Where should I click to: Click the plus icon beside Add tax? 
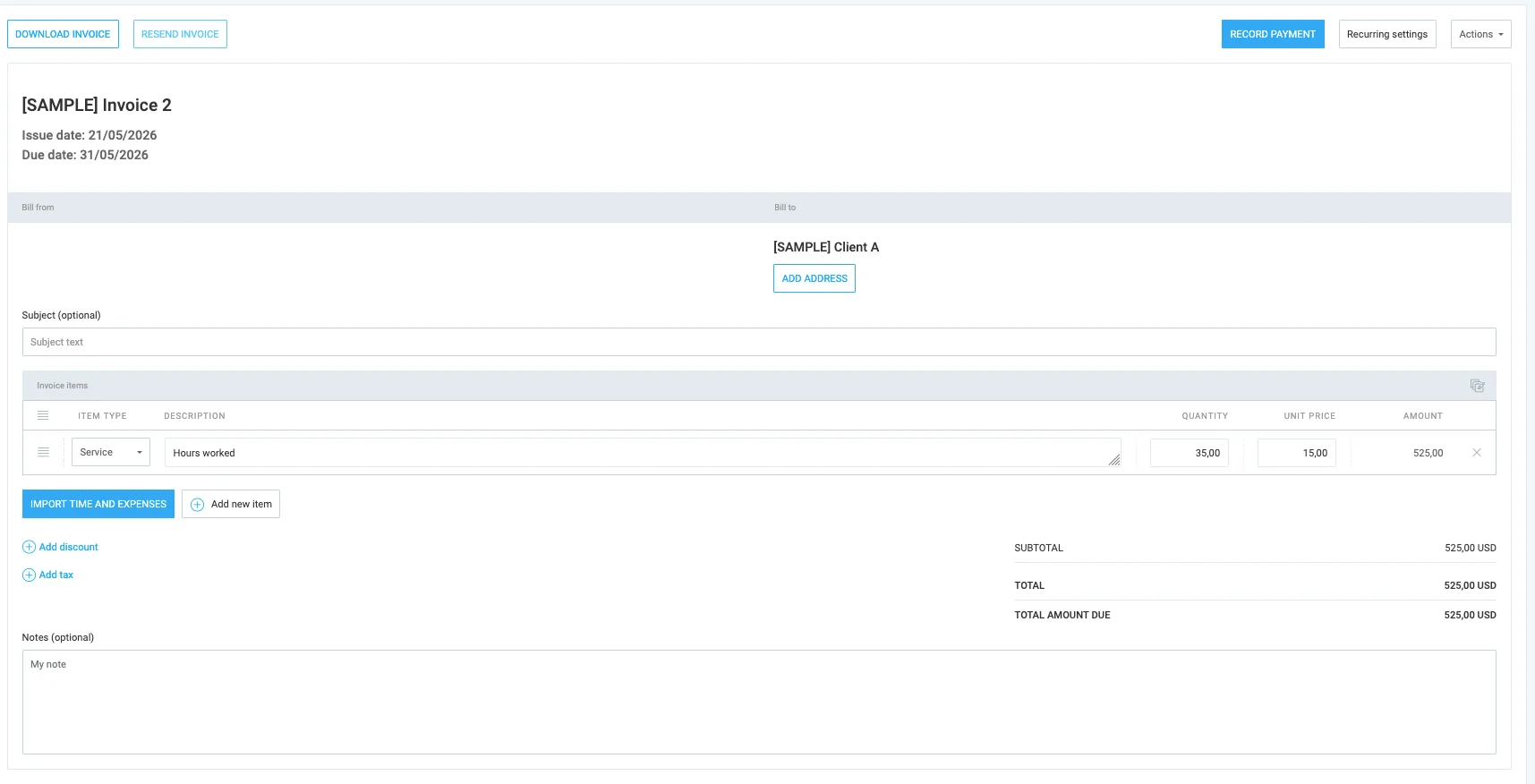pos(29,575)
